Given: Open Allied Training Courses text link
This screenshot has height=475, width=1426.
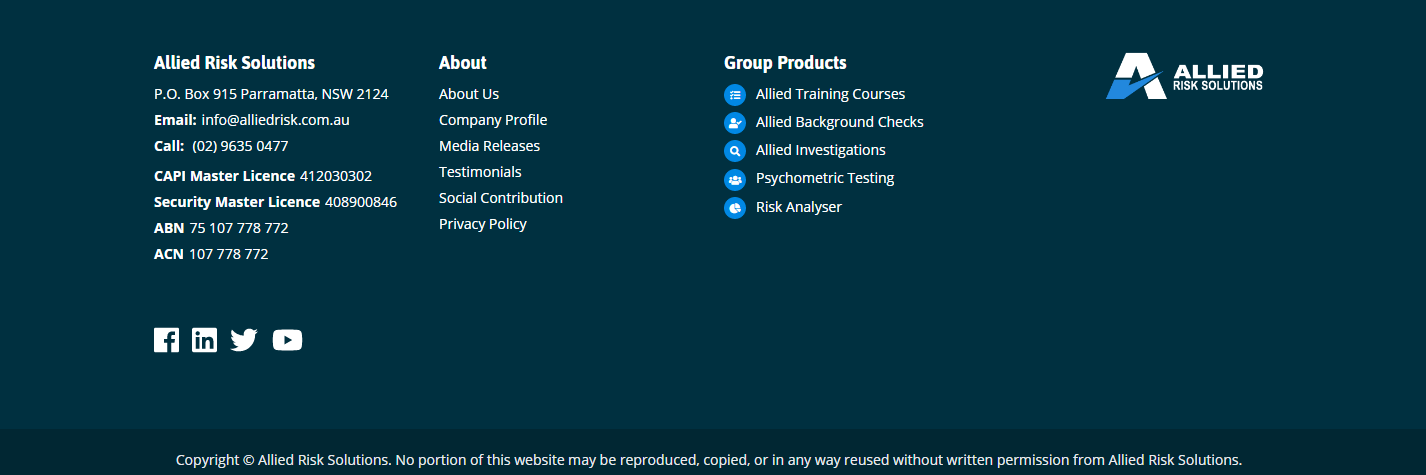Looking at the screenshot, I should click(830, 94).
